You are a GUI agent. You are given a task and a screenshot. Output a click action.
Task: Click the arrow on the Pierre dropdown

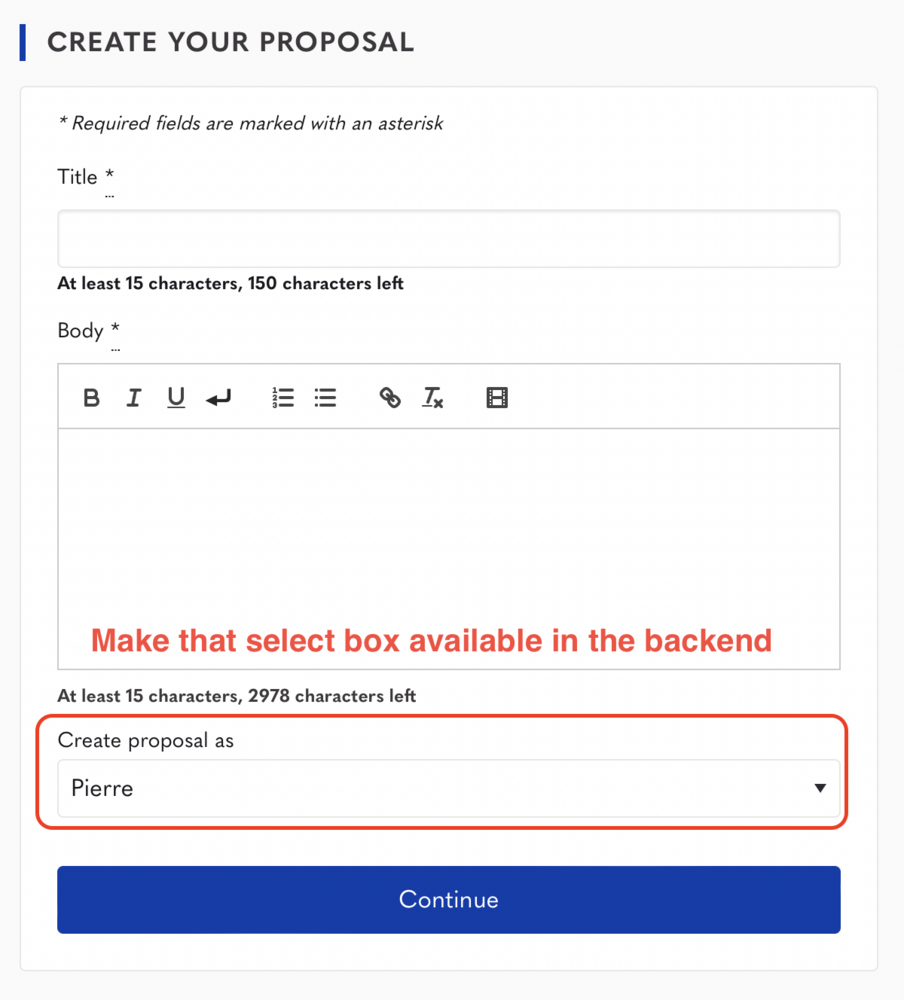tap(820, 788)
